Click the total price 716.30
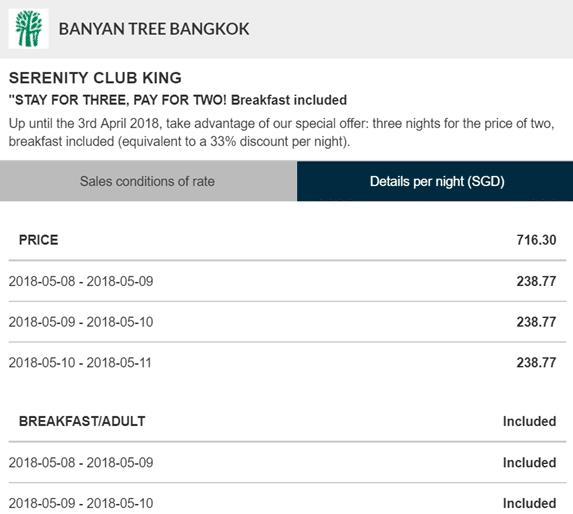The image size is (573, 514). coord(536,240)
